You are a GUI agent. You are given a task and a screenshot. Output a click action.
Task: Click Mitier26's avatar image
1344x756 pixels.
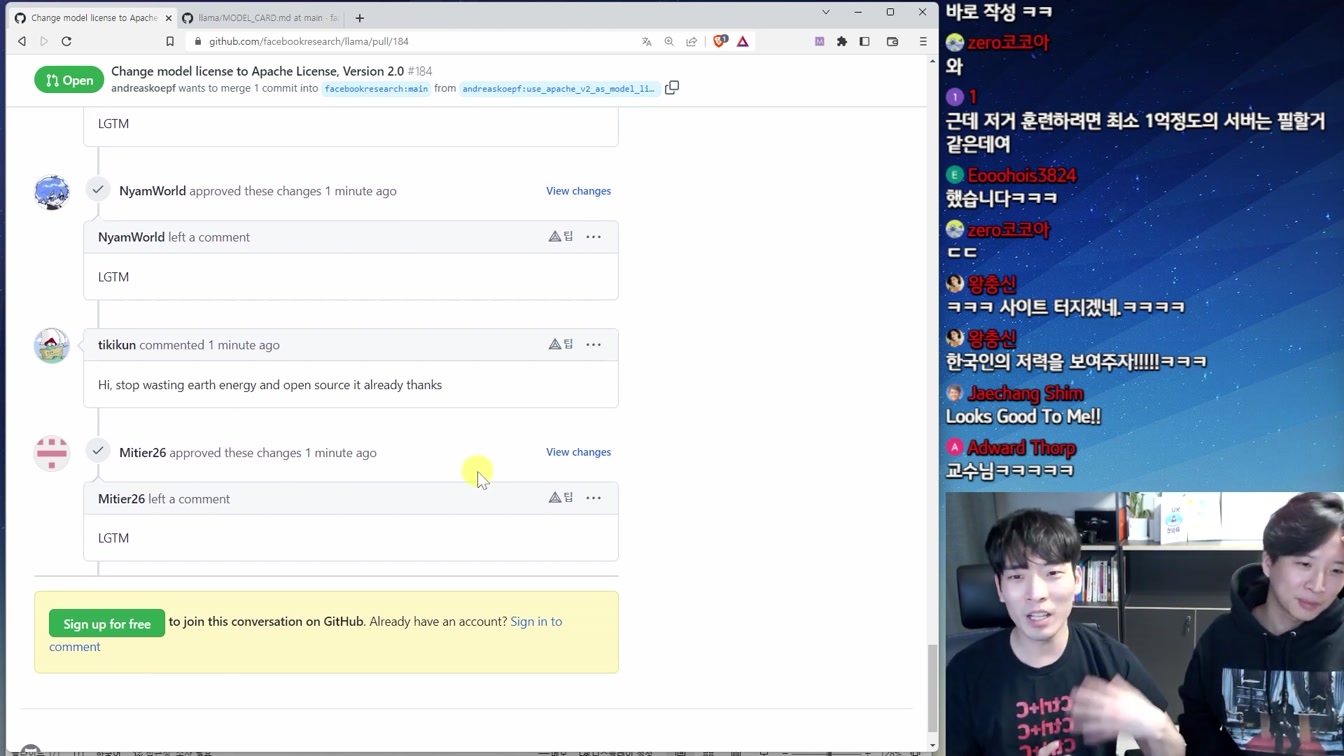52,453
